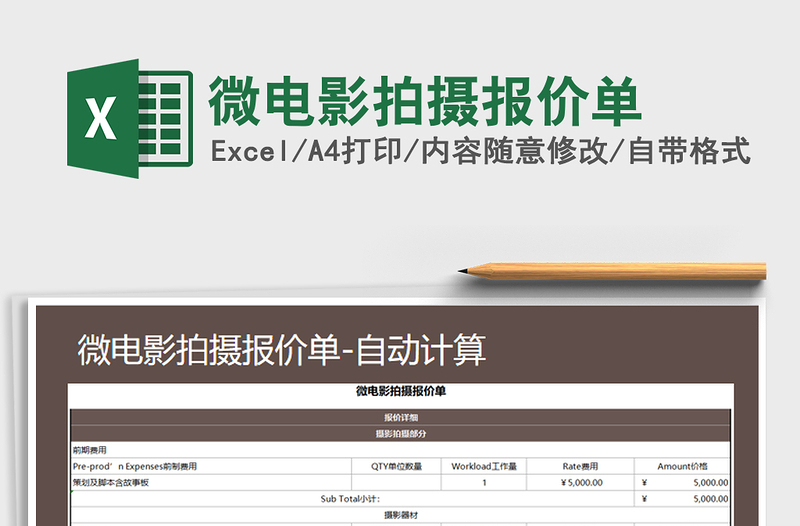Select the Sub Total amount 5,000.00 cell

point(683,499)
